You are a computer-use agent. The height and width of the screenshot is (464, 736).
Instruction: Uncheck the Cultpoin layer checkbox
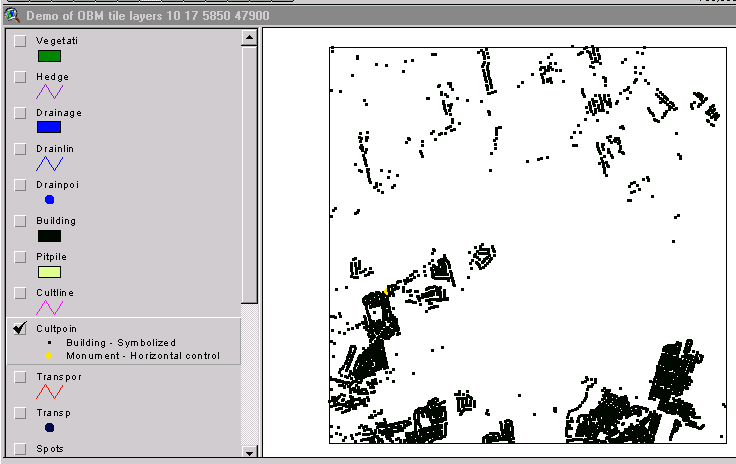point(20,328)
